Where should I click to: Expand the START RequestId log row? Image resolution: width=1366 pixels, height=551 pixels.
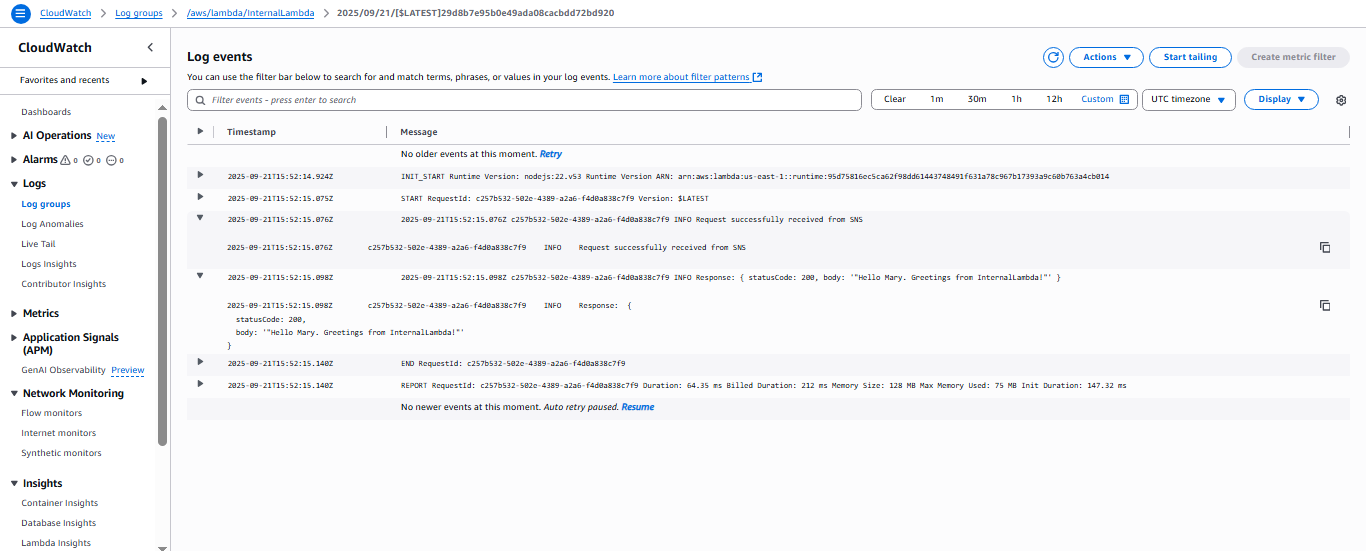pyautogui.click(x=200, y=197)
